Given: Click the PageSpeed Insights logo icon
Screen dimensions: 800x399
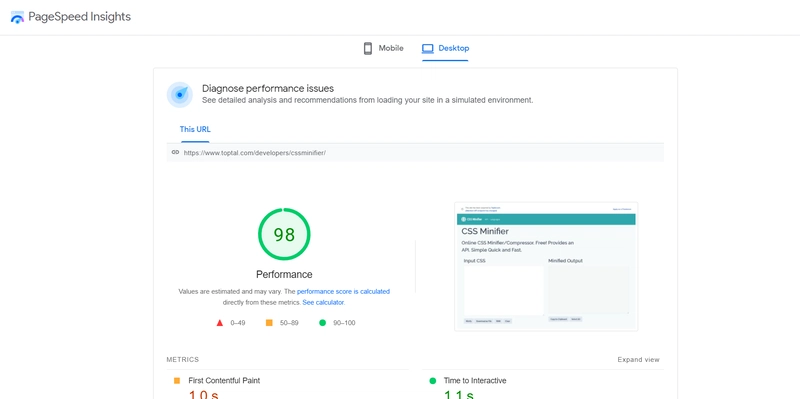Looking at the screenshot, I should tap(17, 17).
